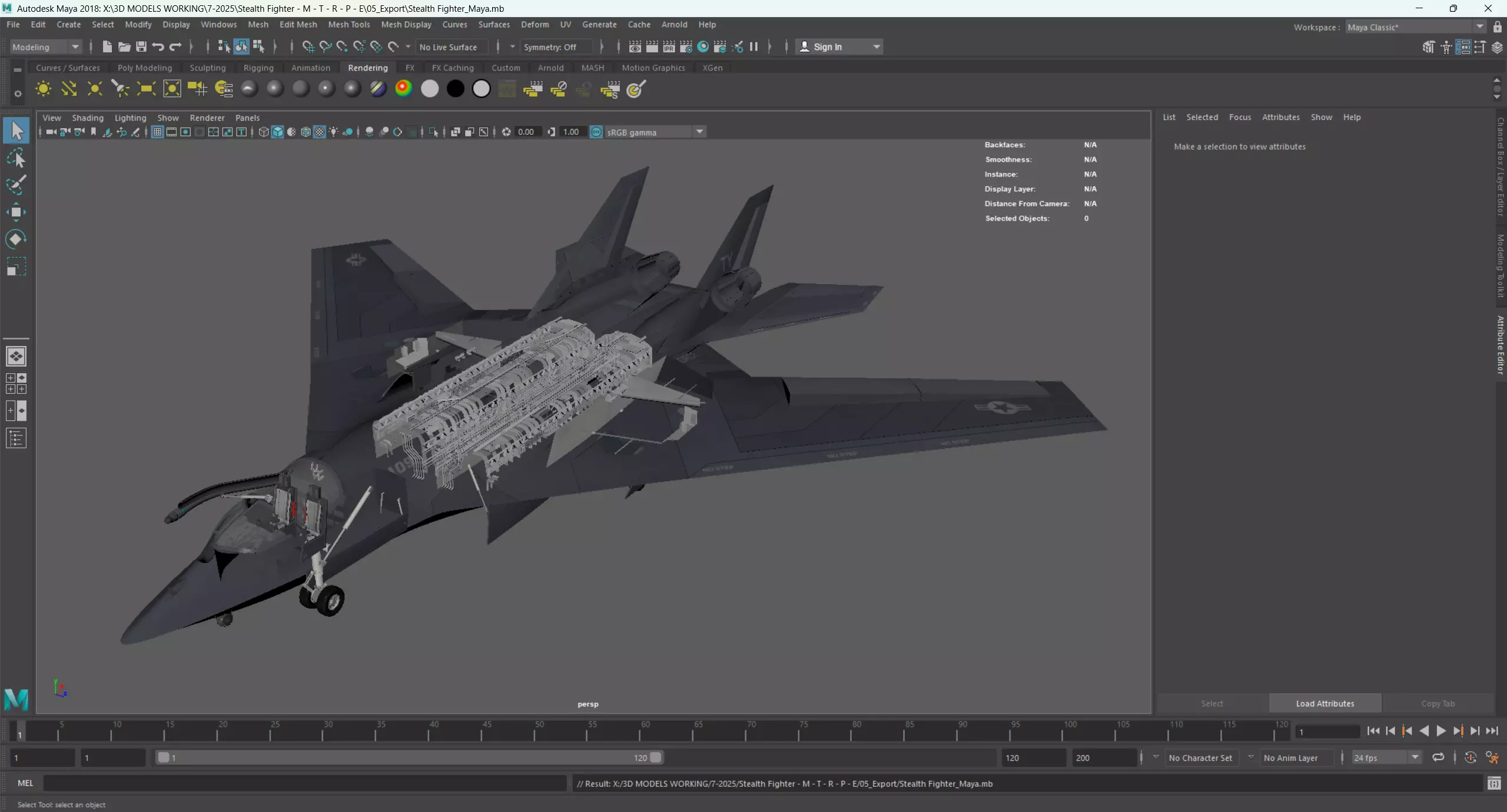This screenshot has width=1507, height=812.
Task: Toggle smooth shade all in viewport
Action: (277, 132)
